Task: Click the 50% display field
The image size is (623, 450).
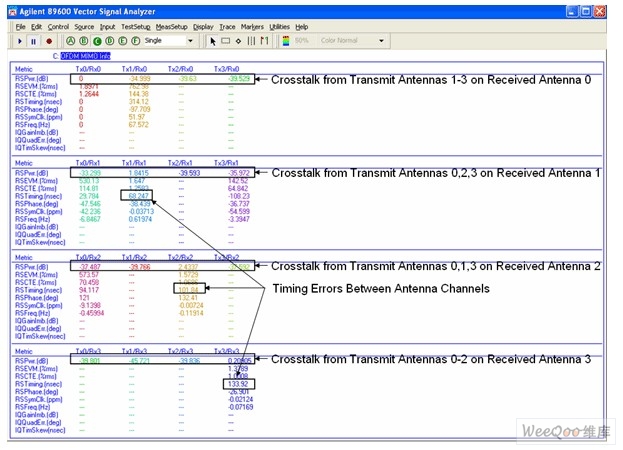Action: coord(302,41)
